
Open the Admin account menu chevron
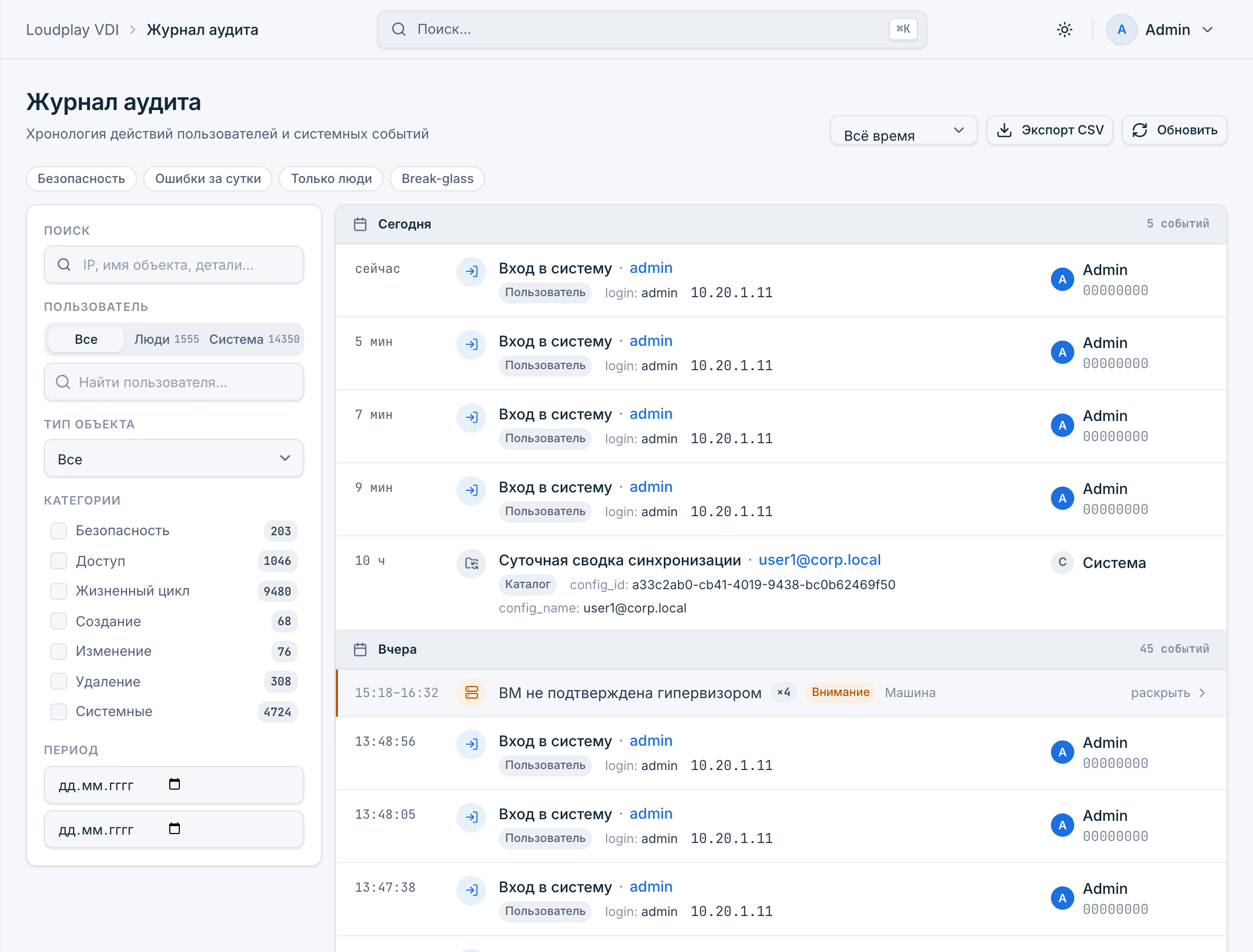1208,30
